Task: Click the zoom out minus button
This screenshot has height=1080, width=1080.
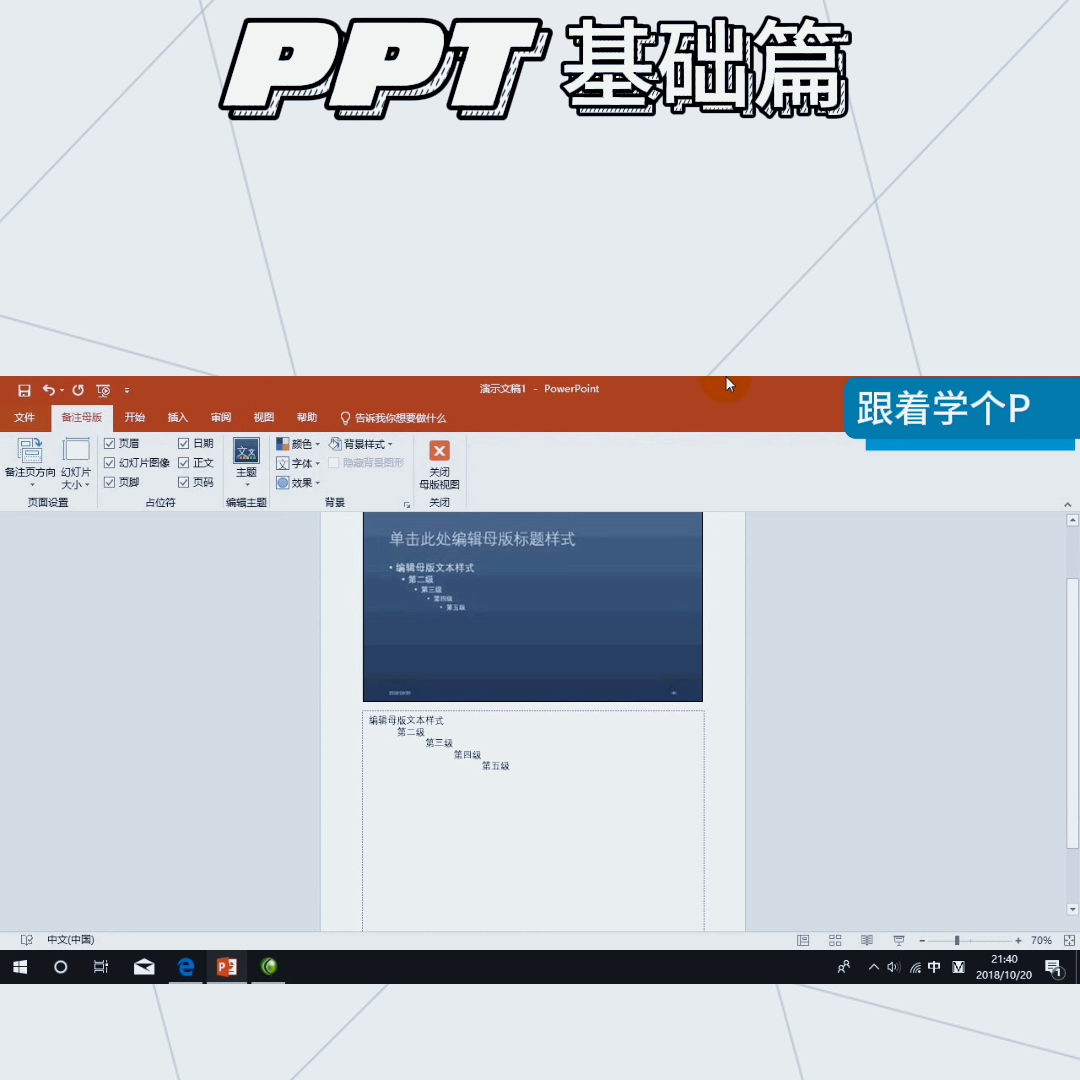Action: click(922, 941)
